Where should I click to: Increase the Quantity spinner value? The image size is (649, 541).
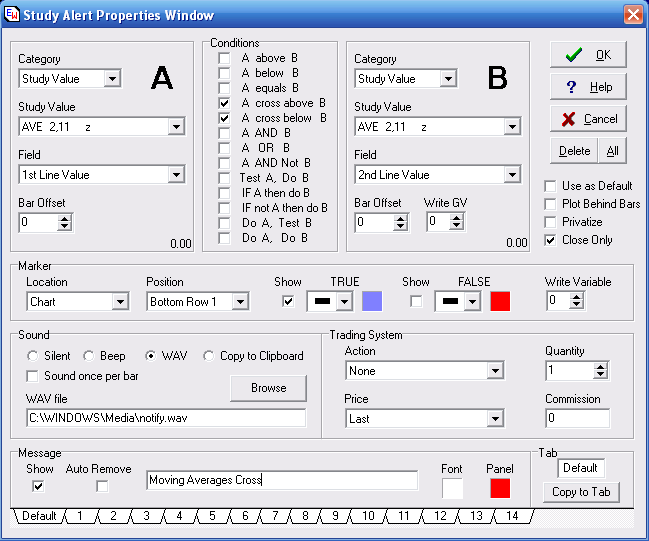click(599, 366)
